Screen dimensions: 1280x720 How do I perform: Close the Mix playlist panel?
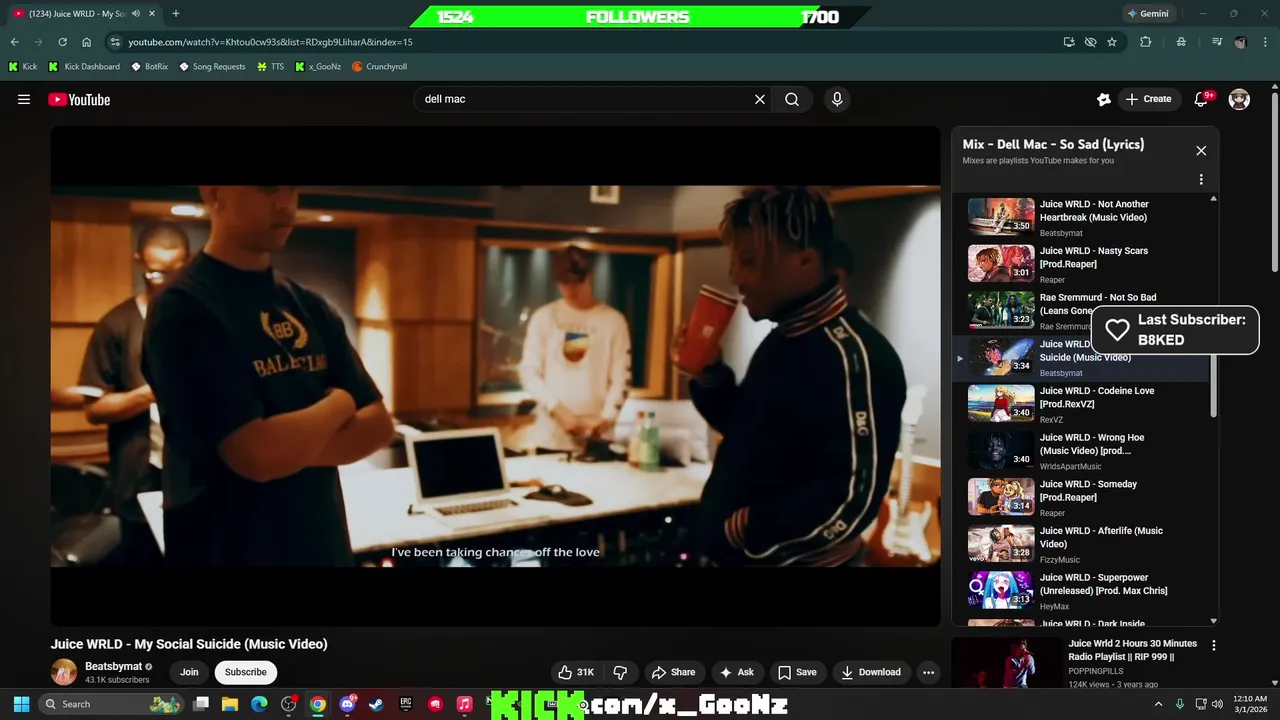click(x=1201, y=151)
